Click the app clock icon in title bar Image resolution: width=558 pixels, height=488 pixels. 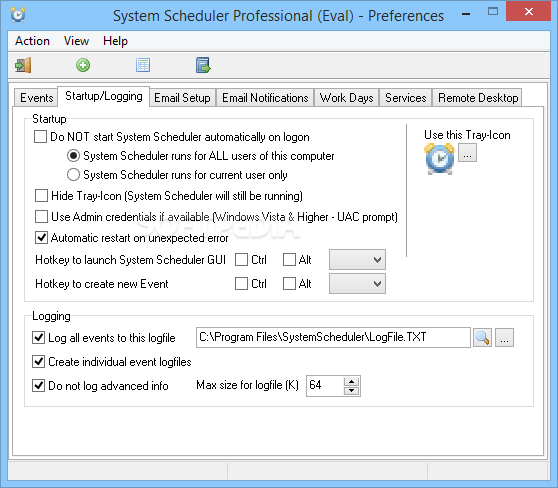18,15
